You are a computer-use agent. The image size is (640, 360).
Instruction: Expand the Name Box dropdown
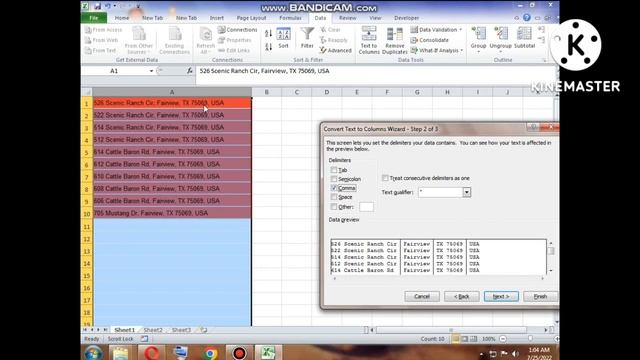(151, 71)
